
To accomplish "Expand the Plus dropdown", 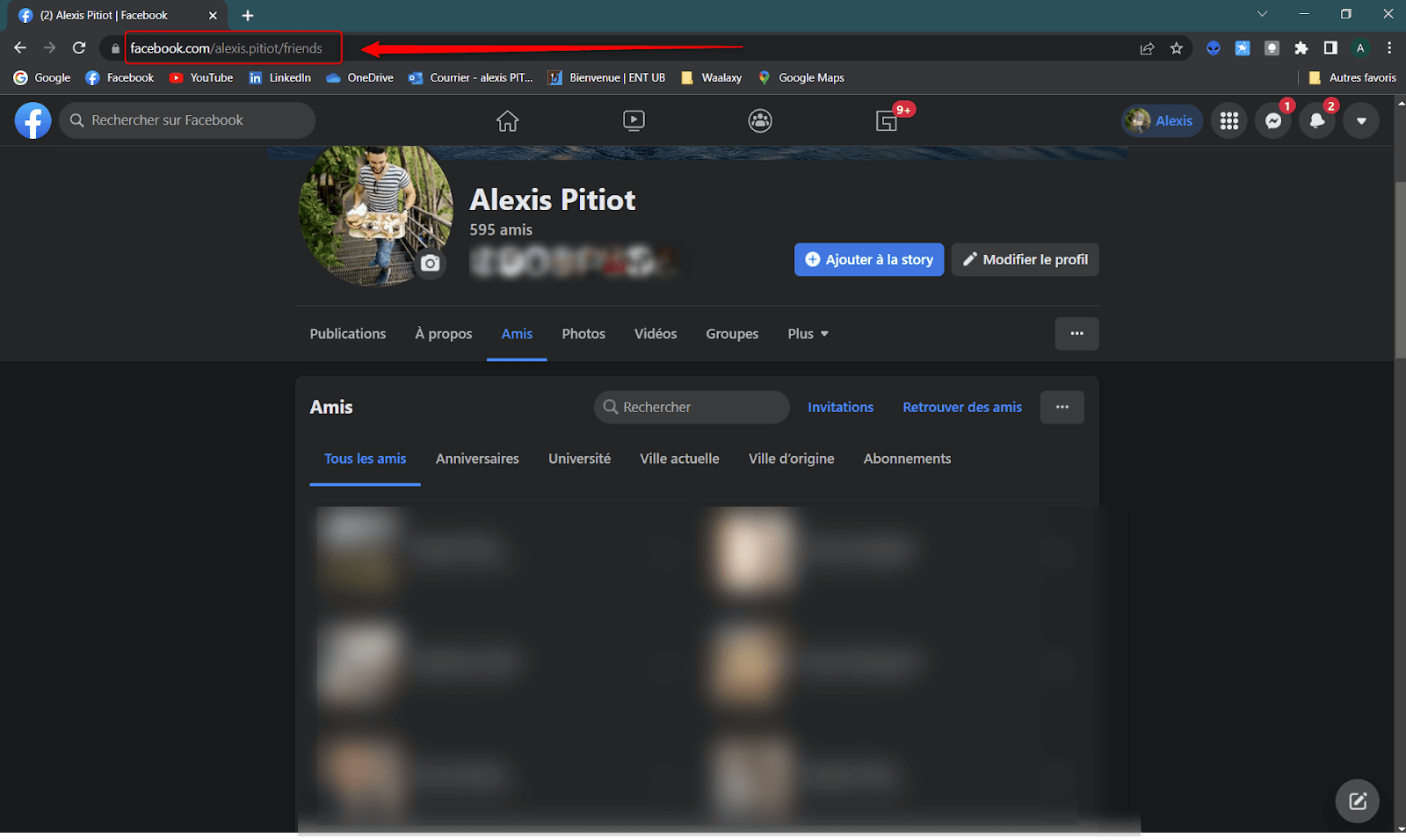I will pyautogui.click(x=808, y=334).
